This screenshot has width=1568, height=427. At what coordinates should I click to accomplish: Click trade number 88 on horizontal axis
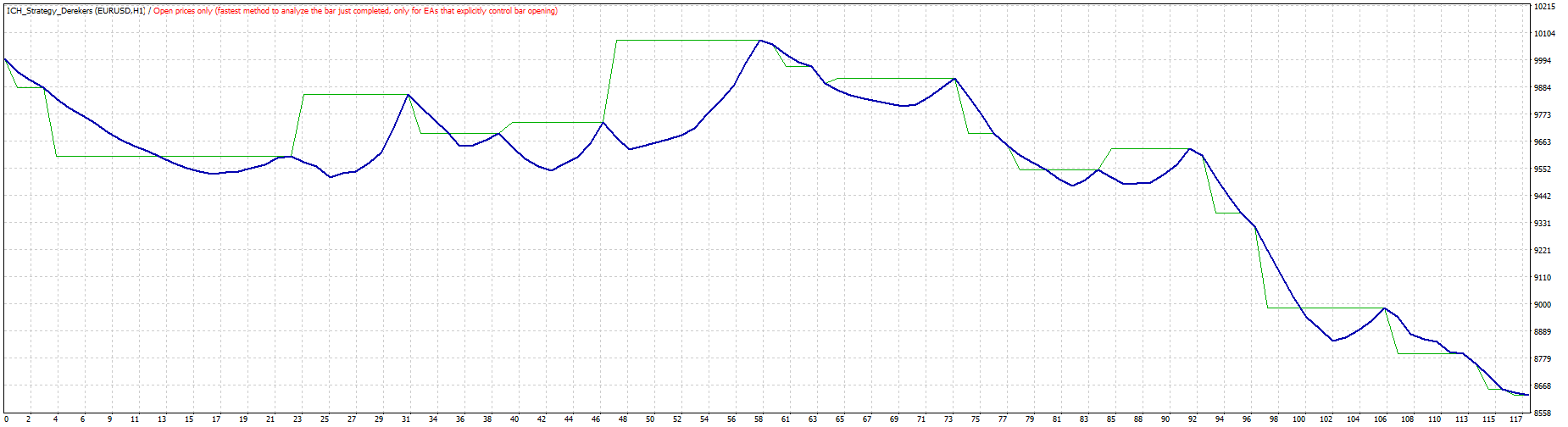pyautogui.click(x=1138, y=419)
